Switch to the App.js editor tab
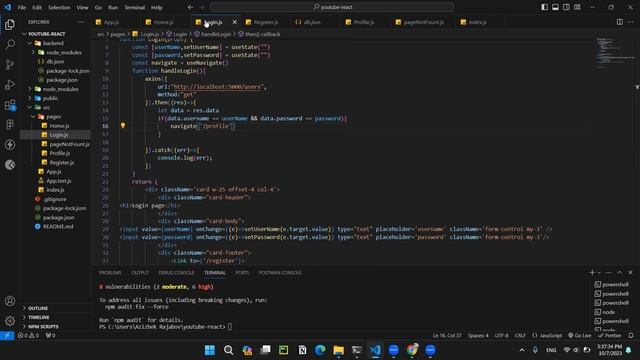This screenshot has width=640, height=360. point(111,22)
